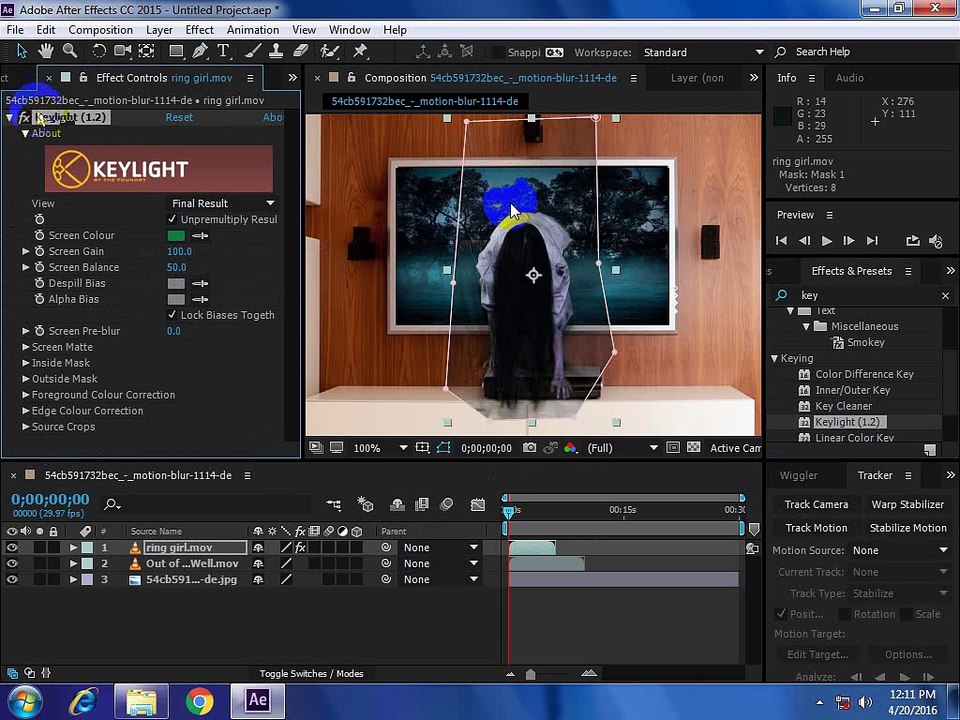Screen dimensions: 960x720
Task: Open the composition flowchart icon in timeline
Action: 334,504
